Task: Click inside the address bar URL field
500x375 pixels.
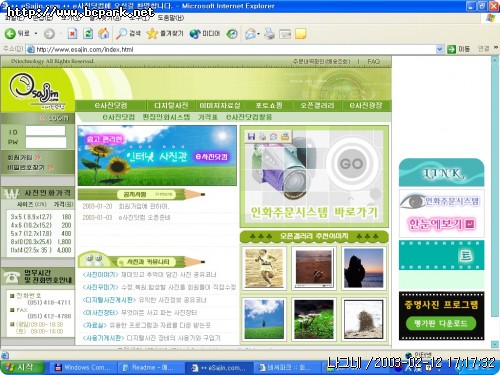Action: [231, 49]
